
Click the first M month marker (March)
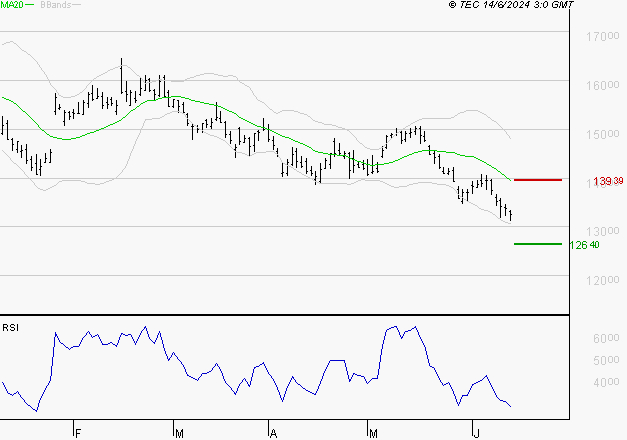[x=179, y=433]
